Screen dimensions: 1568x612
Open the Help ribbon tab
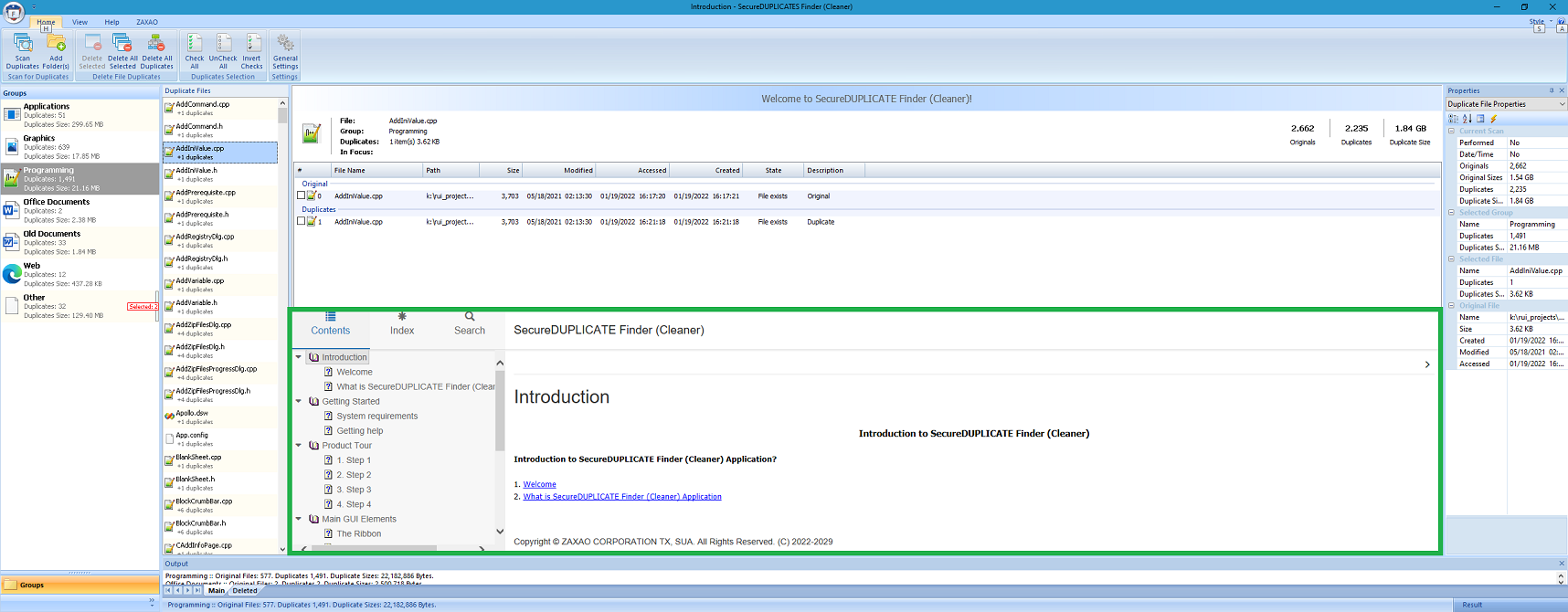[x=111, y=22]
